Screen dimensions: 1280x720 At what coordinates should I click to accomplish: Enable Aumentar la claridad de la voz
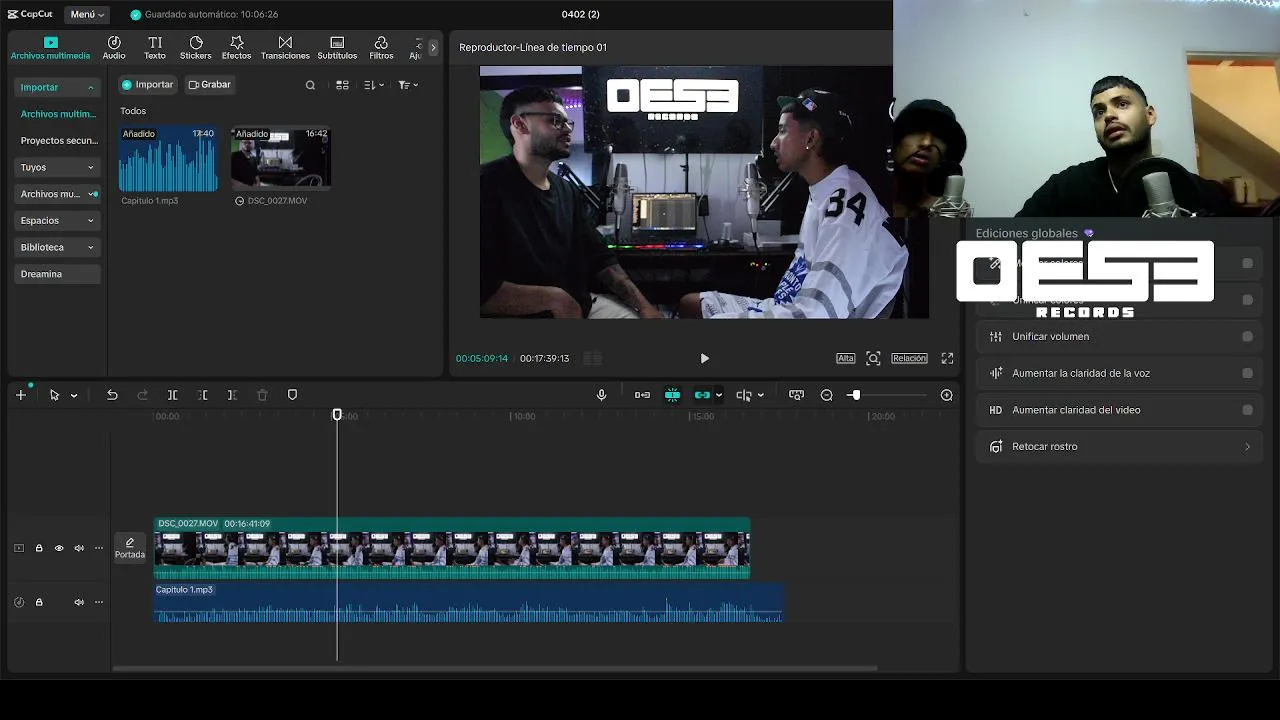(x=1247, y=373)
